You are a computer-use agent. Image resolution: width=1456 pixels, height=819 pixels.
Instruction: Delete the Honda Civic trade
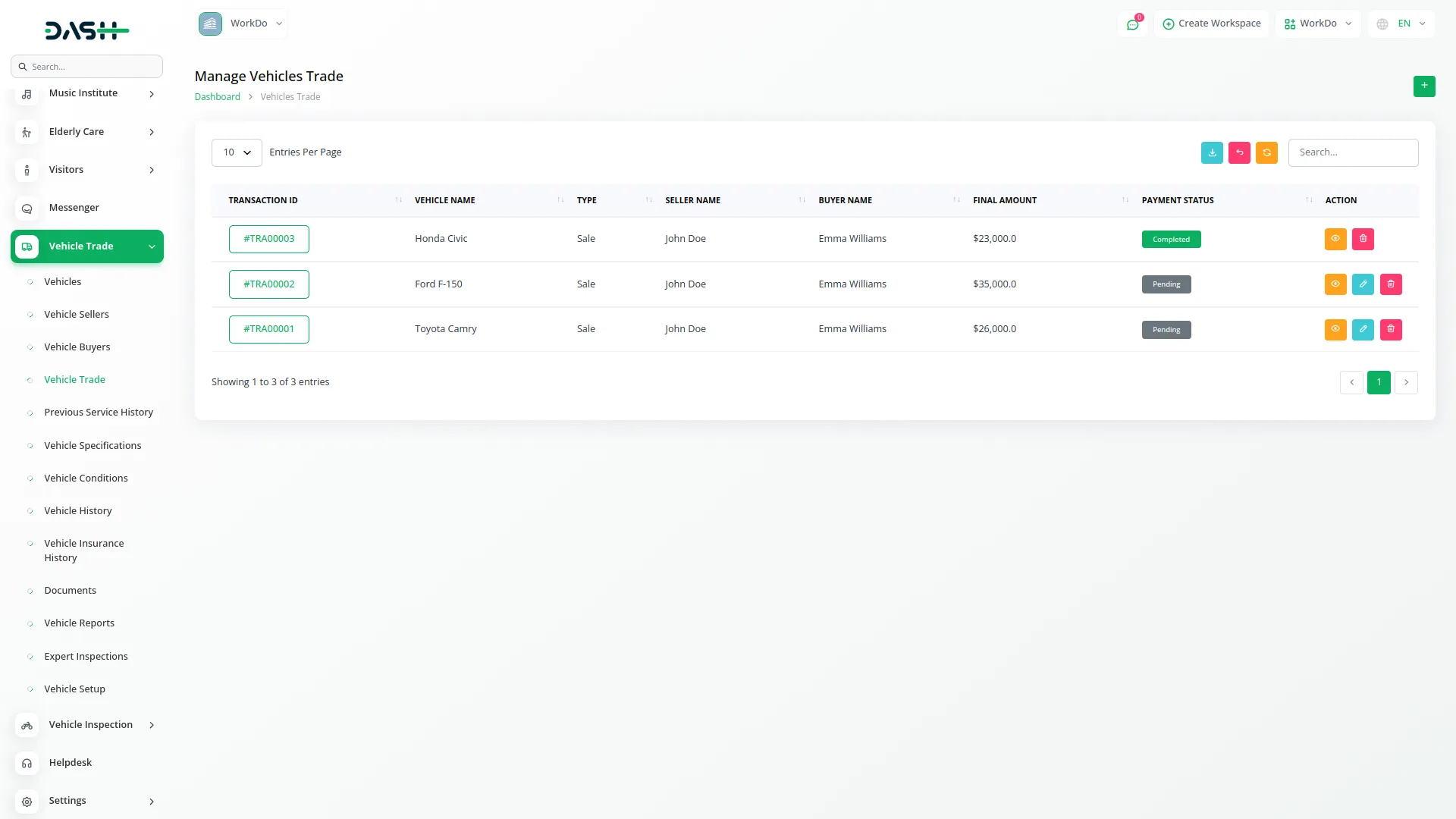(1363, 239)
